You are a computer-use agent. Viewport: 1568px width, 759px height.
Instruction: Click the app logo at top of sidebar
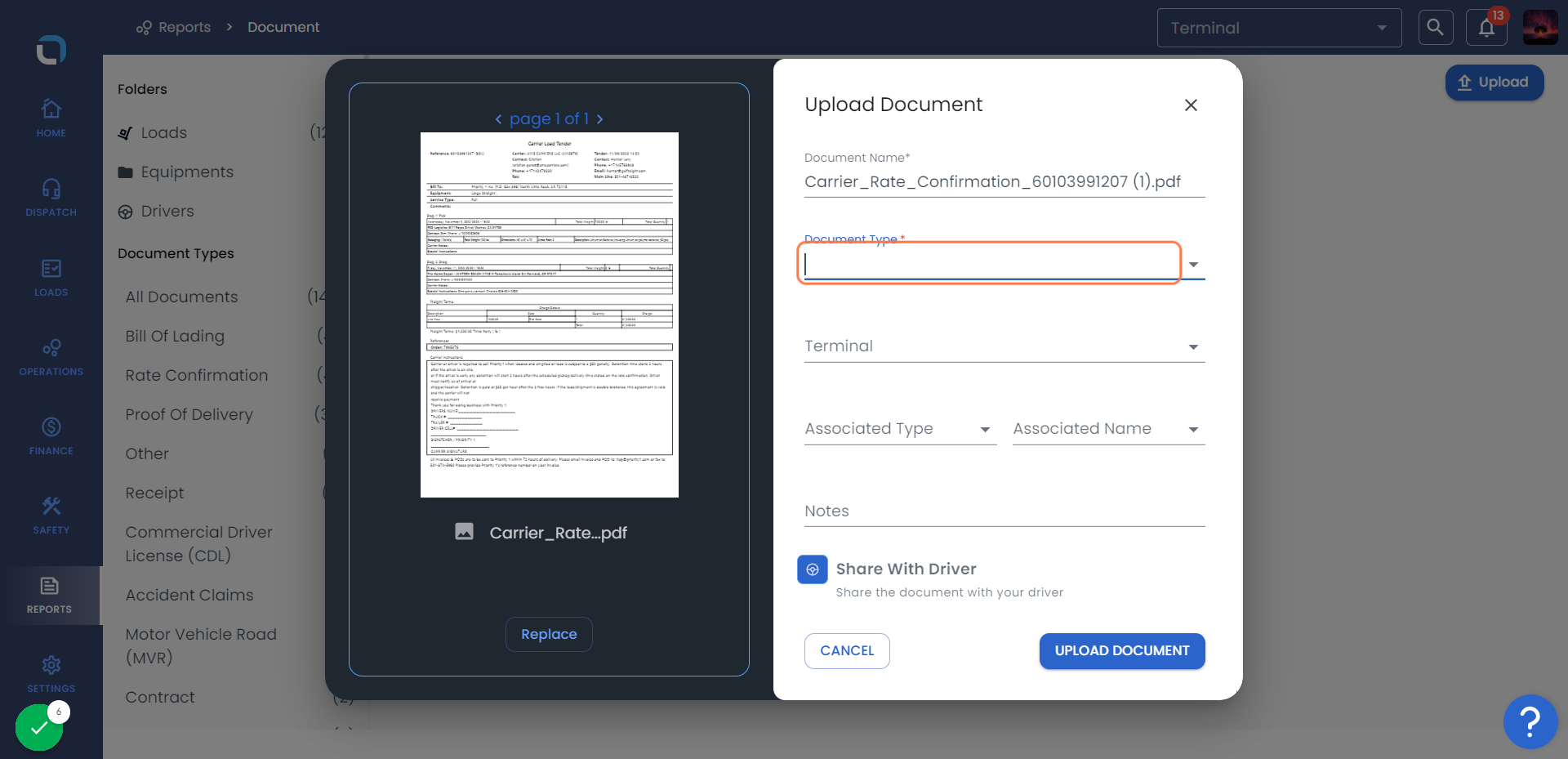[51, 50]
